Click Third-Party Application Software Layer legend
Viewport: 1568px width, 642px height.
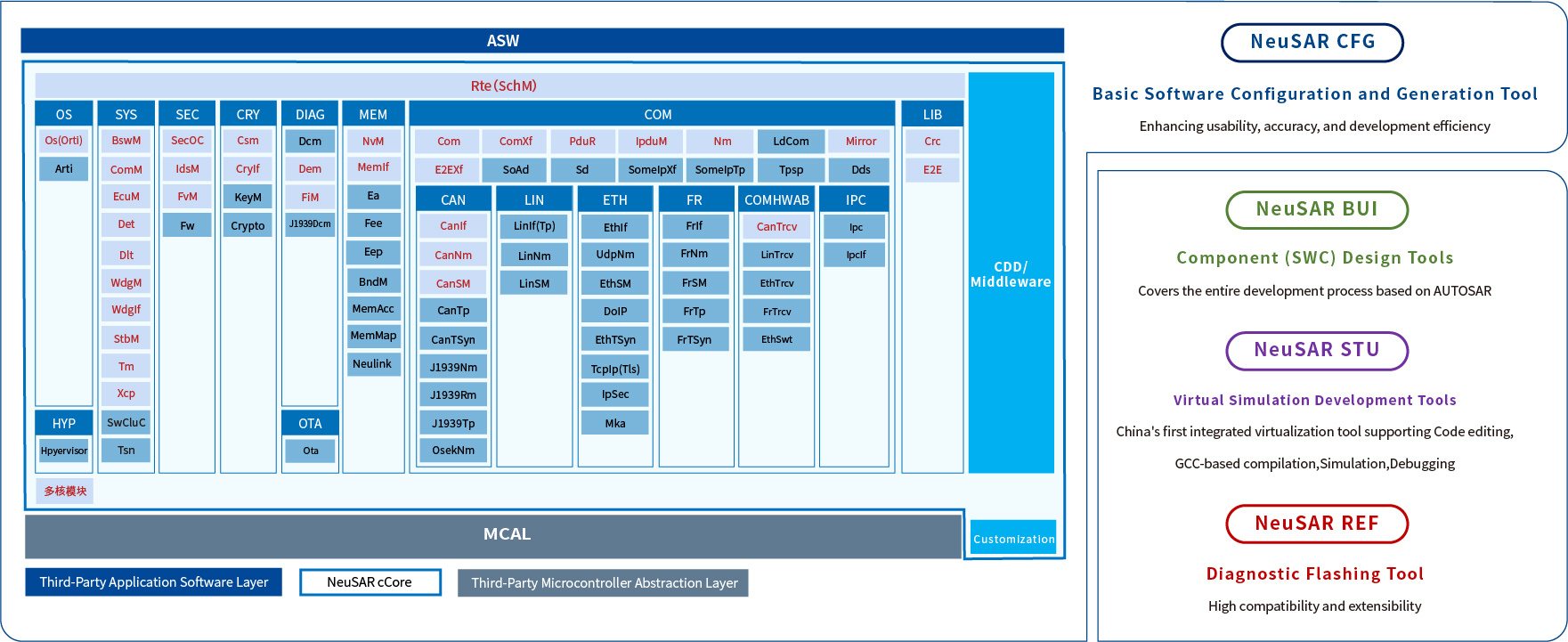[153, 582]
